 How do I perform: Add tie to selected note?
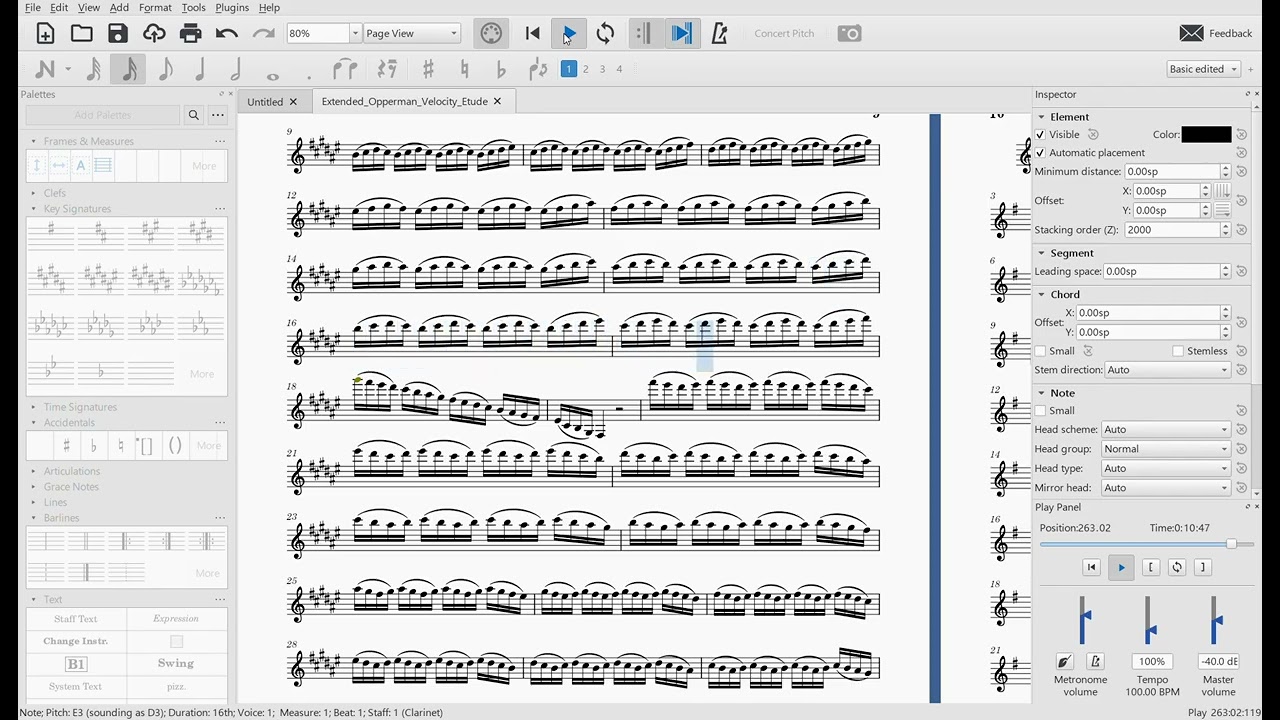345,69
